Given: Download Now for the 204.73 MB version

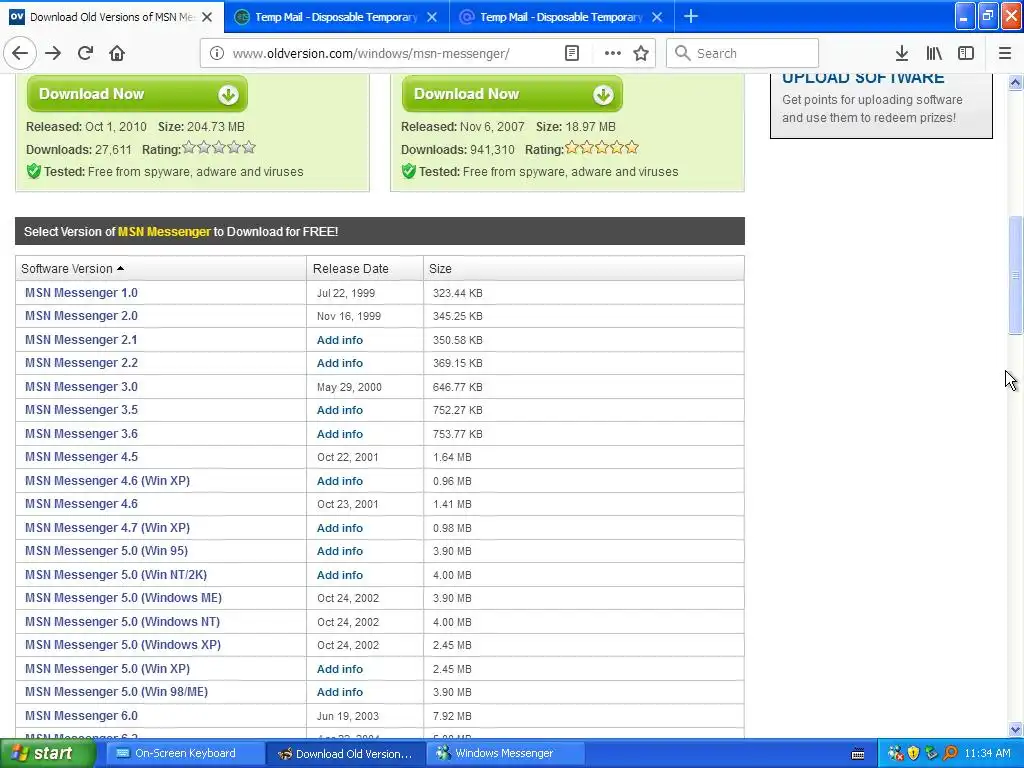Looking at the screenshot, I should point(137,94).
